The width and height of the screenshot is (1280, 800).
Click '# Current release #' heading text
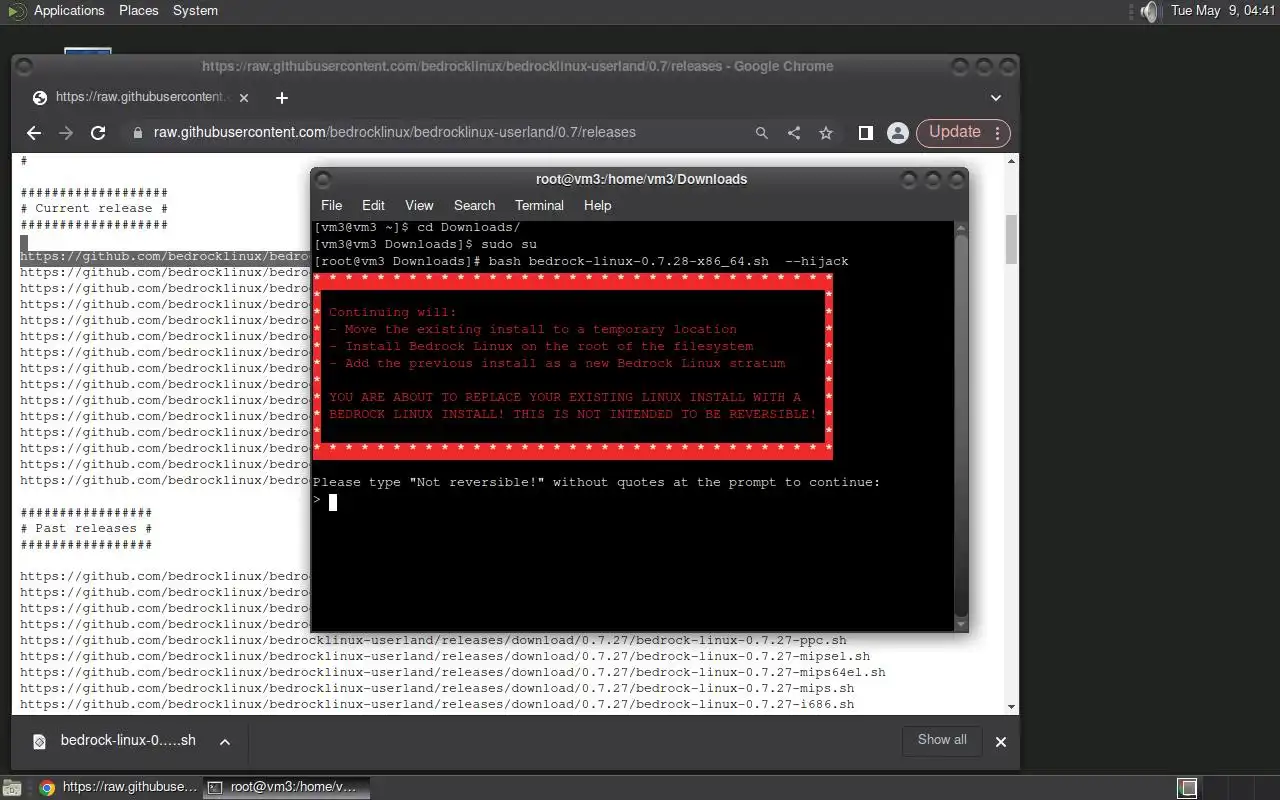94,208
